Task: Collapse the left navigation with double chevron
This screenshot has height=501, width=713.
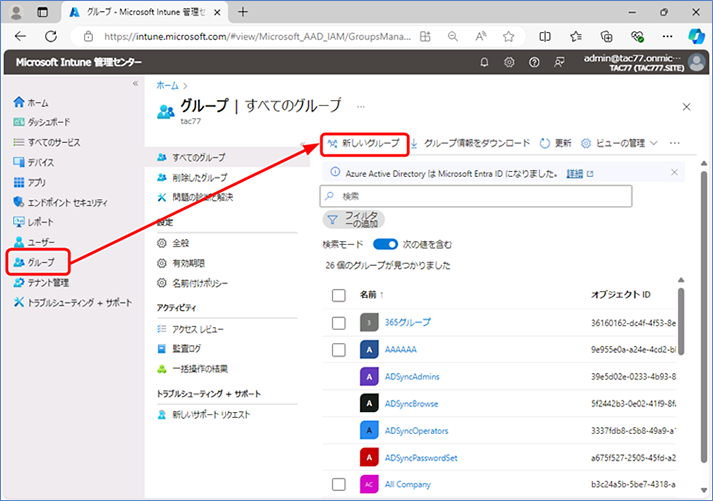Action: [135, 83]
